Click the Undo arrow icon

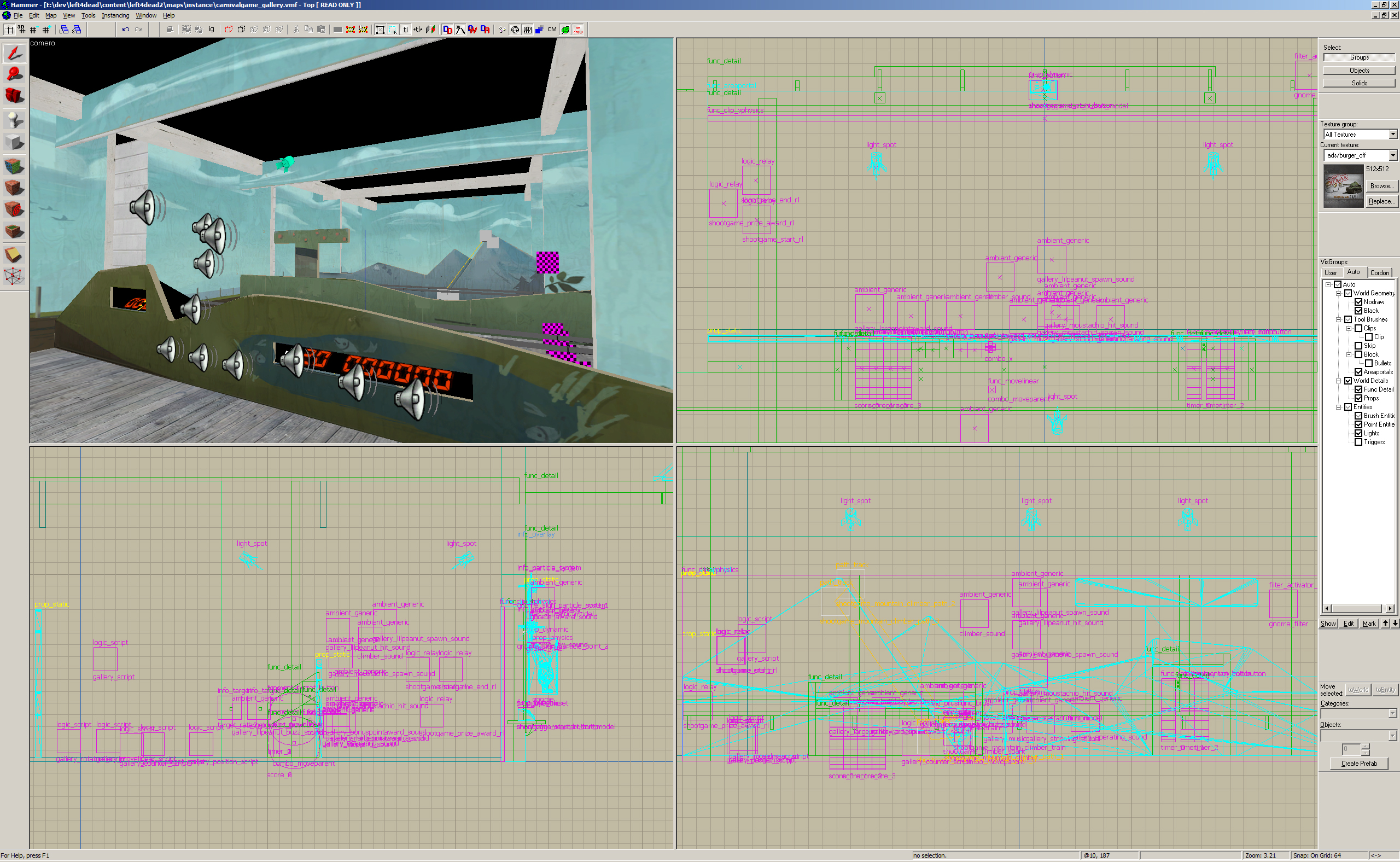coord(125,30)
